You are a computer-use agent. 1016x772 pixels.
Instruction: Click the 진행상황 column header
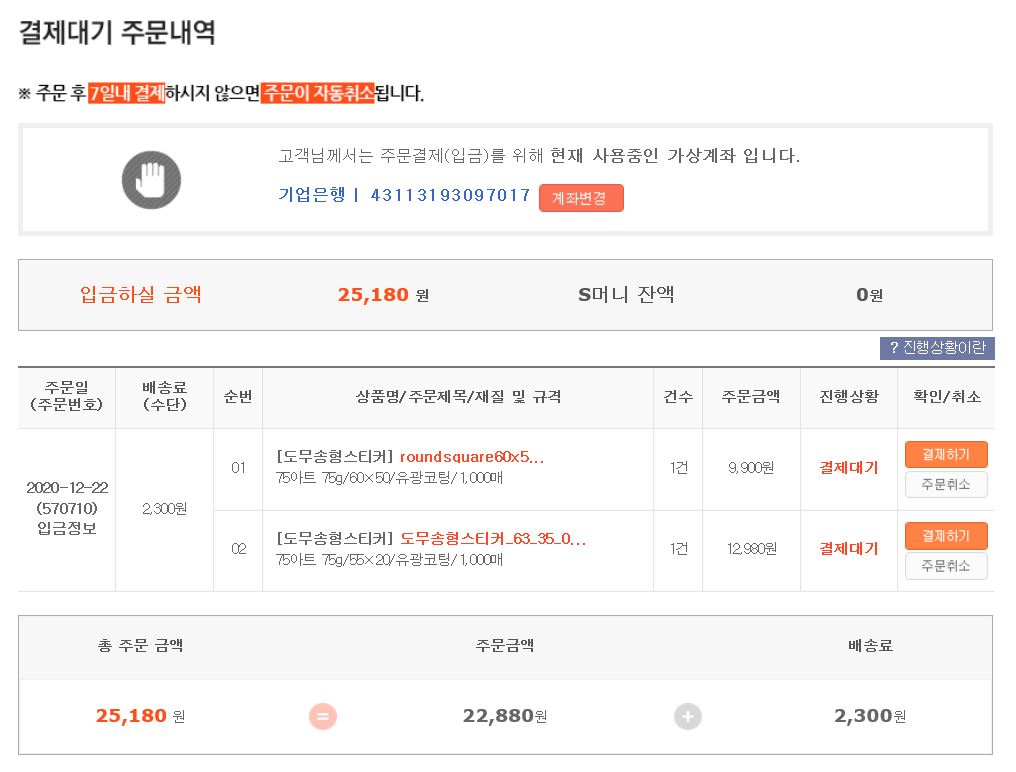(848, 397)
